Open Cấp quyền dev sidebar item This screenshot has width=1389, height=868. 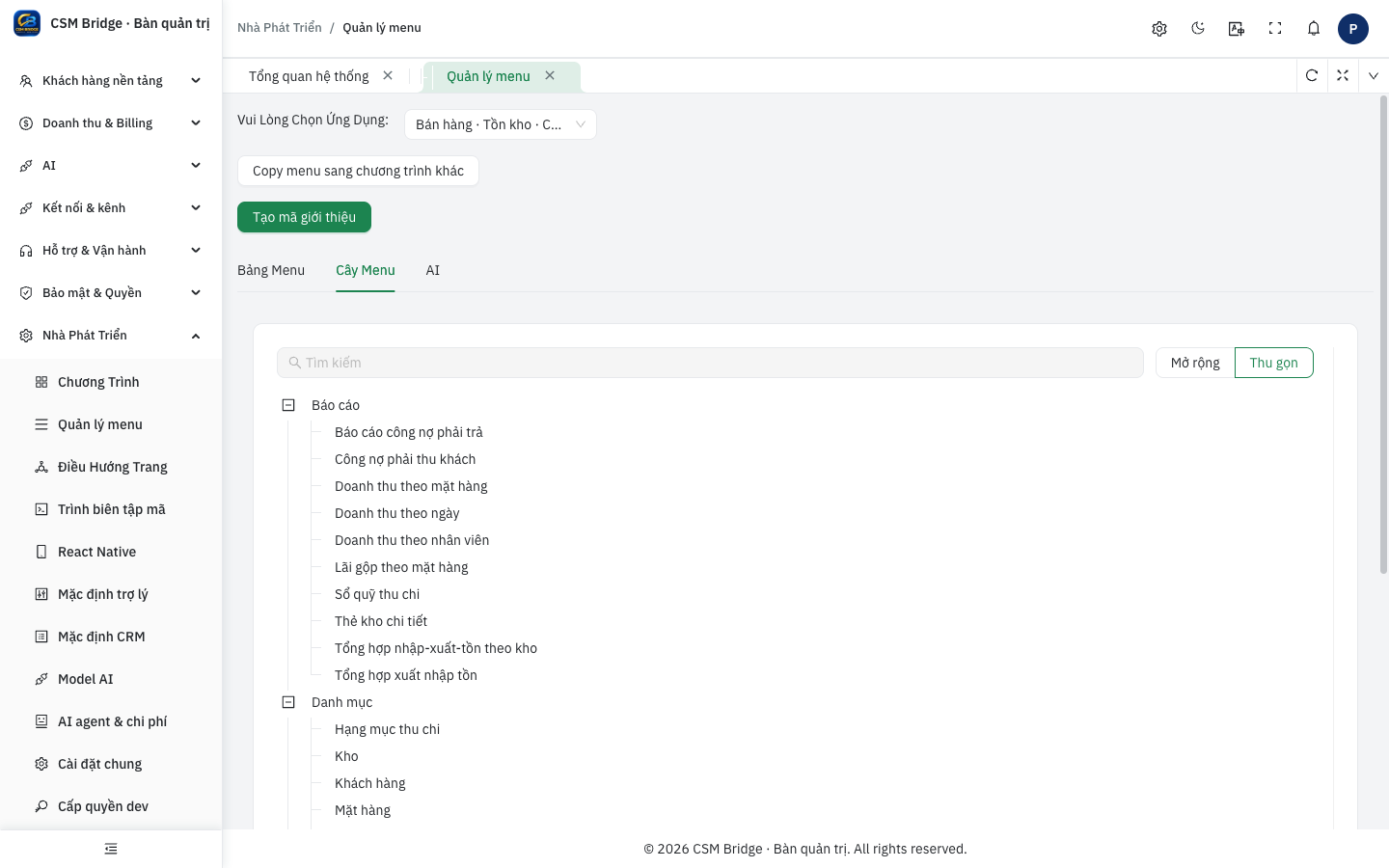111,806
